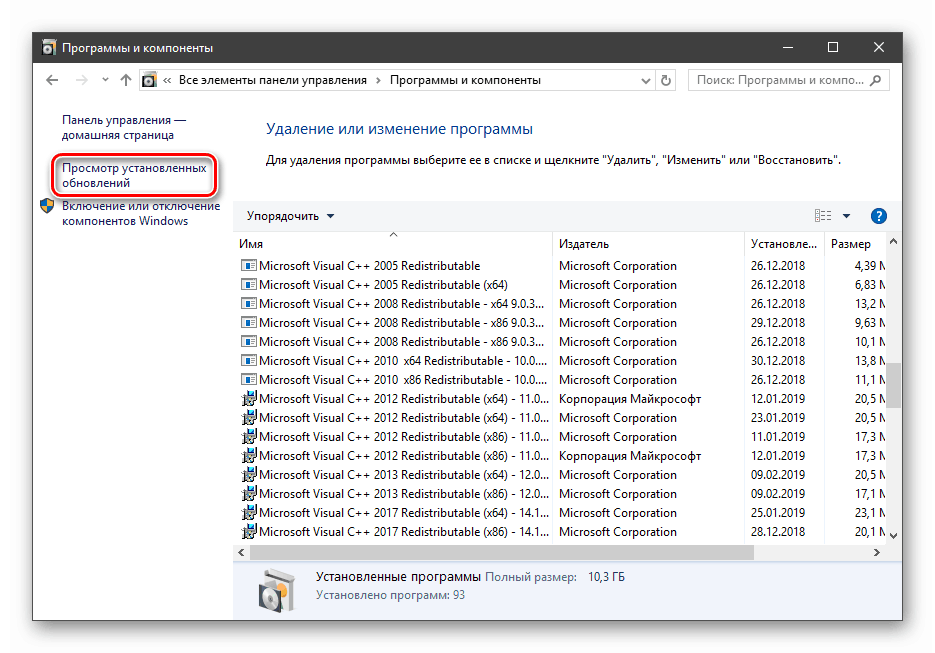Viewport: 935px width, 653px height.
Task: Click the vertical scrollbar thumb
Action: (893, 385)
